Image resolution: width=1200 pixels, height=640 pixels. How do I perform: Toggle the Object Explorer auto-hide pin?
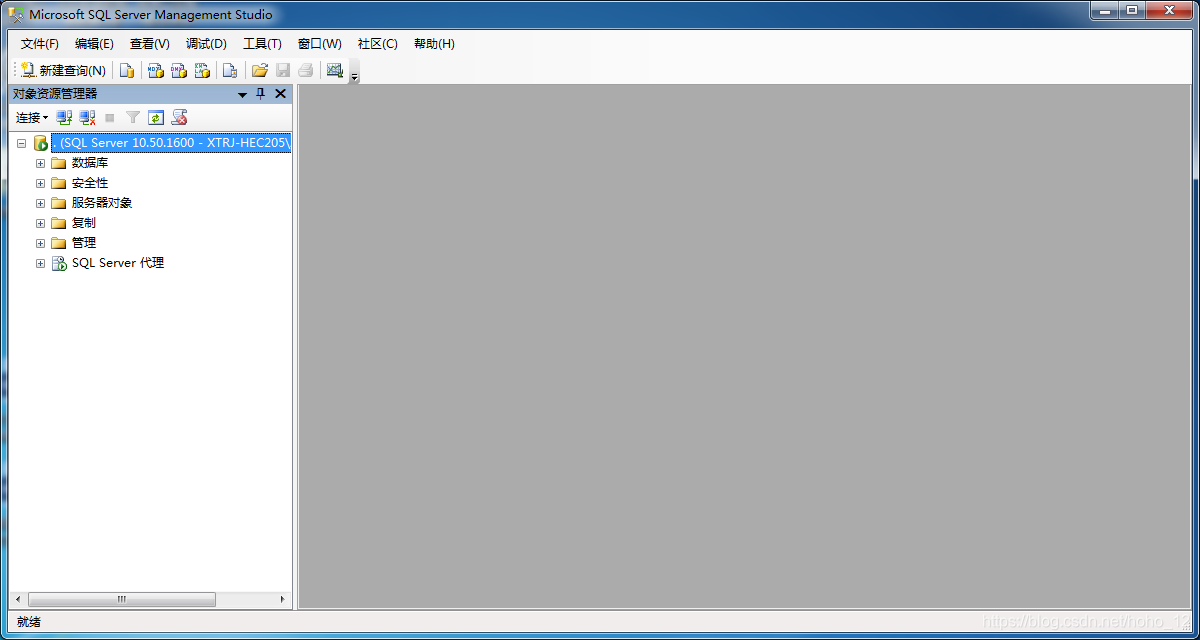tap(261, 94)
